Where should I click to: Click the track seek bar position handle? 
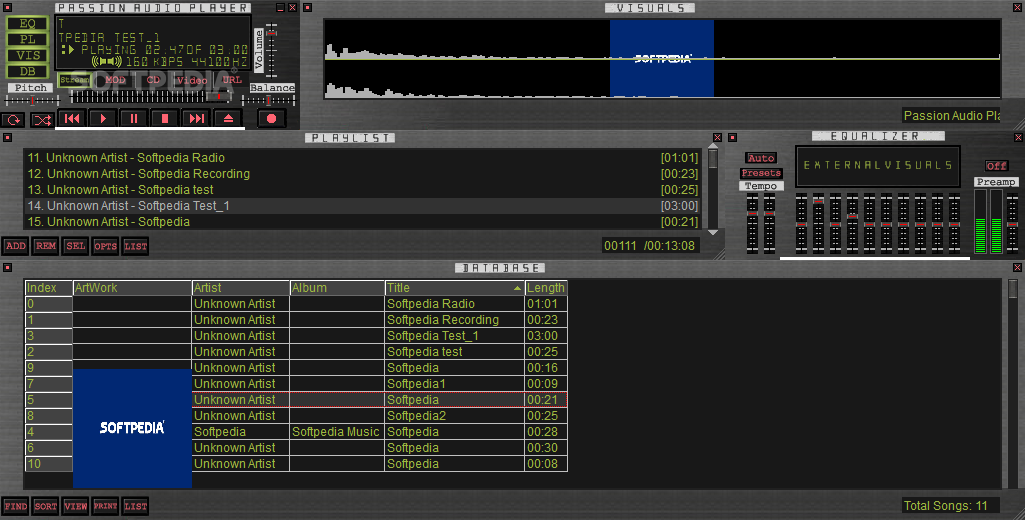pos(219,97)
